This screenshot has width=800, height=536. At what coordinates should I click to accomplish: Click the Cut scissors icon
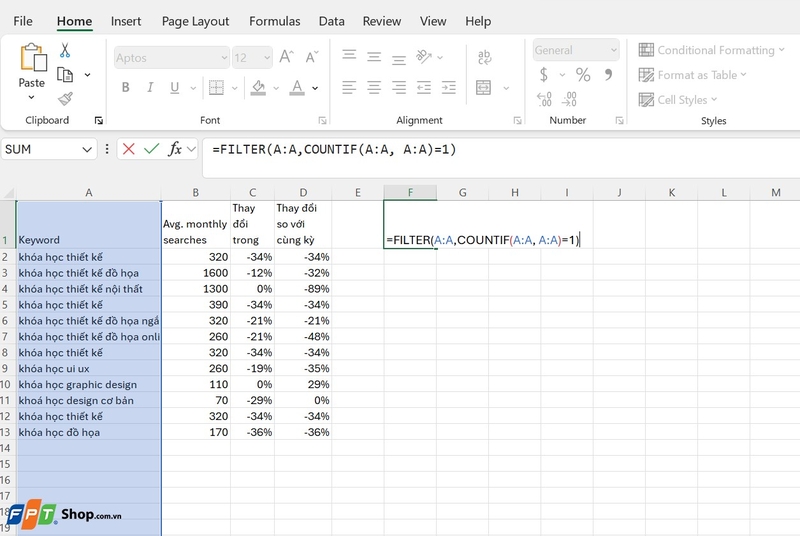pos(65,50)
